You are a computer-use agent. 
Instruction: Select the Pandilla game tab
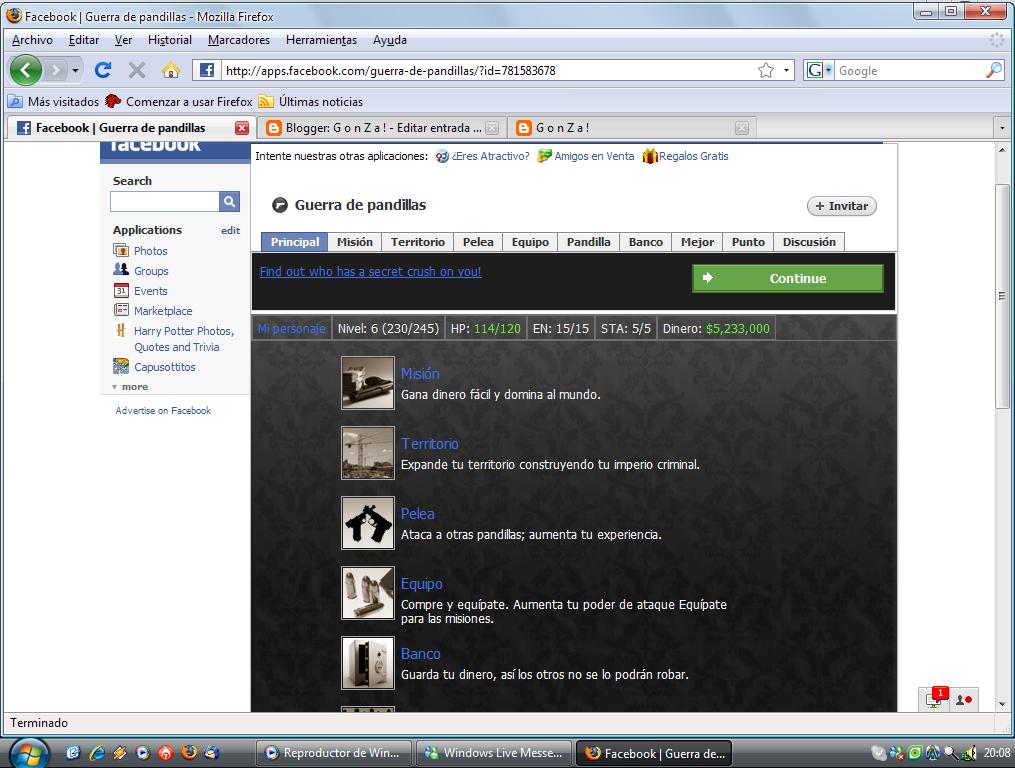pos(588,242)
